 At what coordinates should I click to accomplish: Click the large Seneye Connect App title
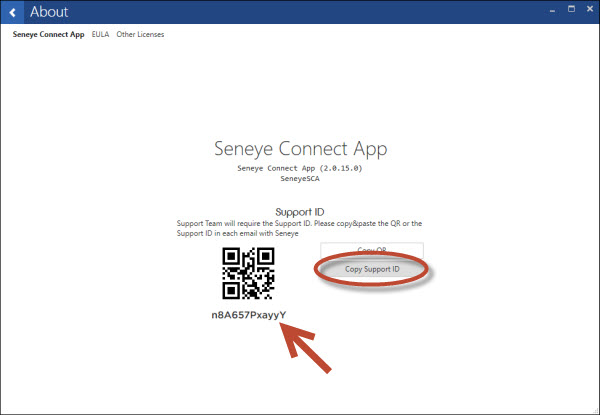click(300, 149)
